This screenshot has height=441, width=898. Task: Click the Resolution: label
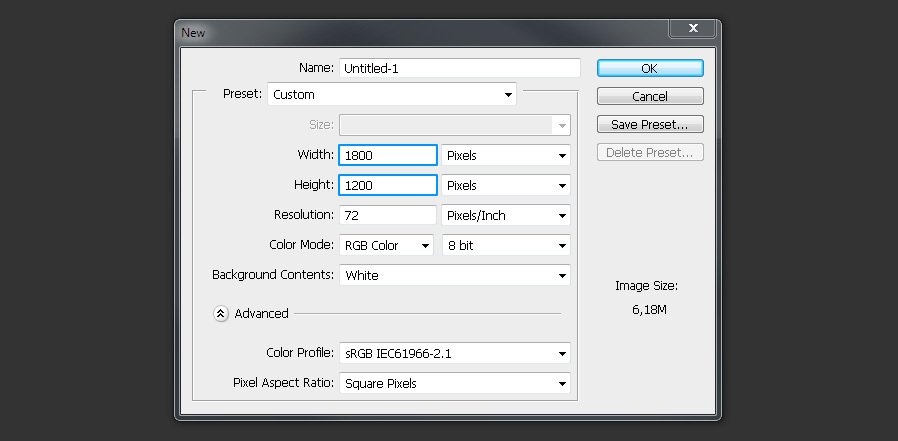[304, 215]
